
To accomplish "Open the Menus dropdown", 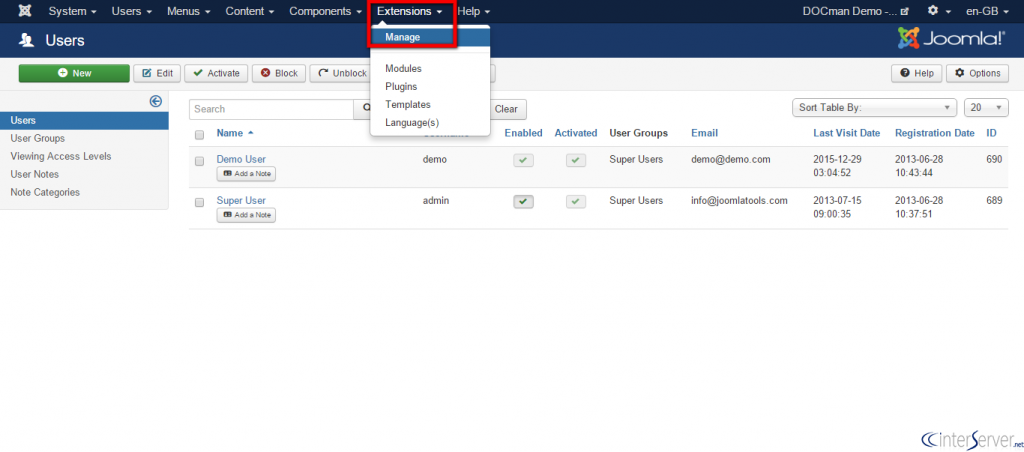I will [188, 11].
